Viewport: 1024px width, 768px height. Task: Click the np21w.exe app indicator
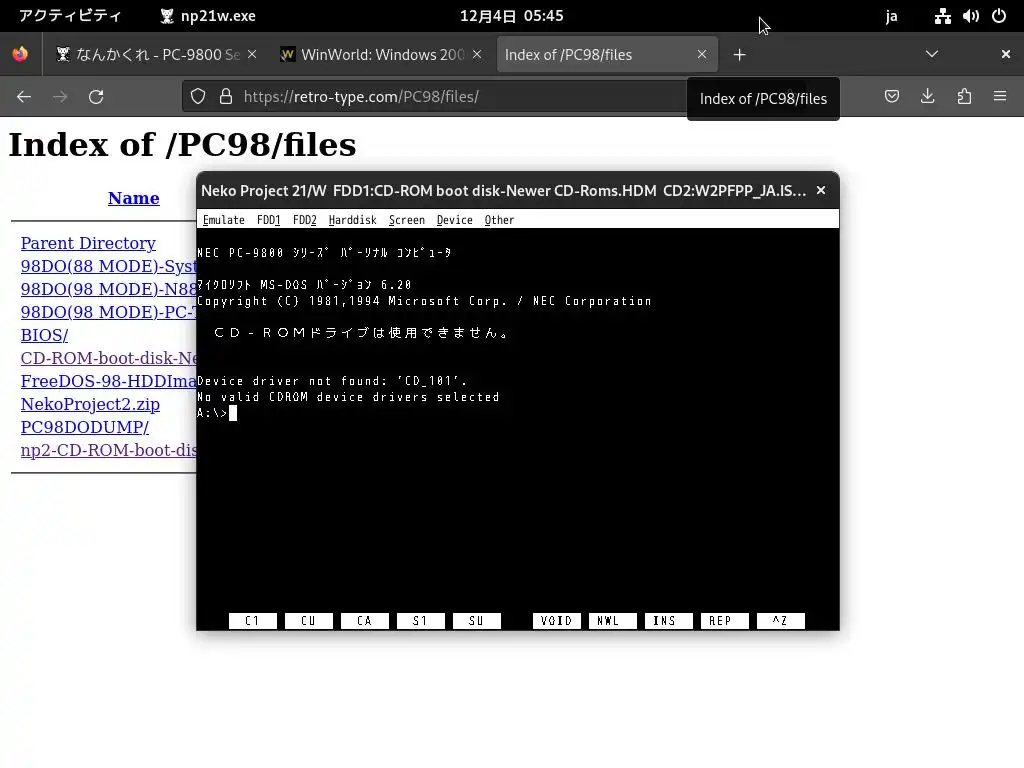pyautogui.click(x=208, y=16)
